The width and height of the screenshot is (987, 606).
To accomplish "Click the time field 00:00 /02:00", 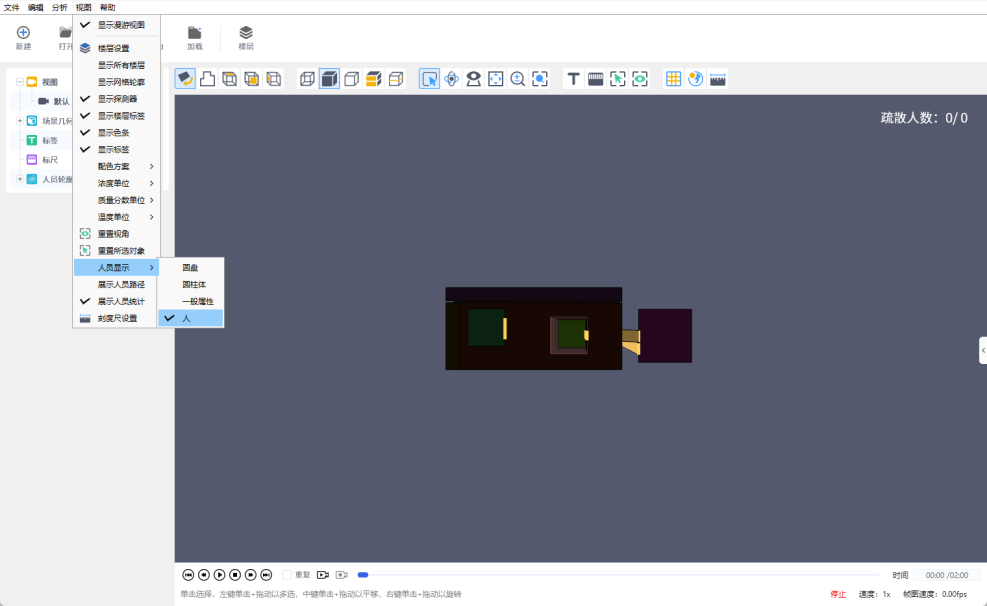I will click(x=947, y=575).
